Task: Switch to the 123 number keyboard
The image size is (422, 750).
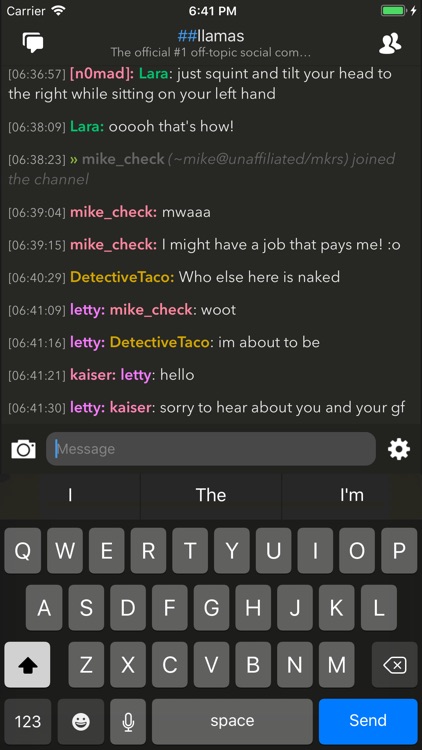Action: coord(28,721)
